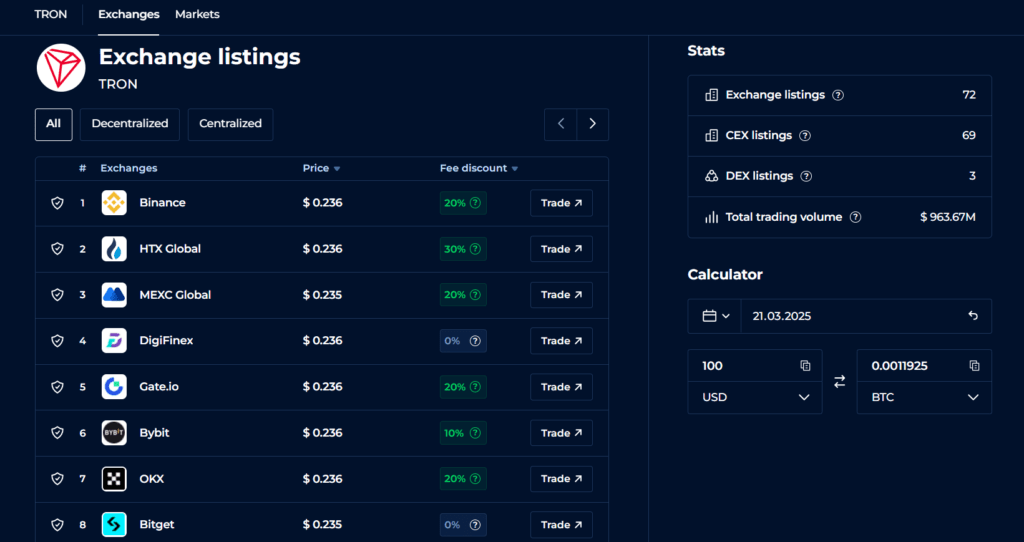Click the amount input showing 100

point(755,366)
